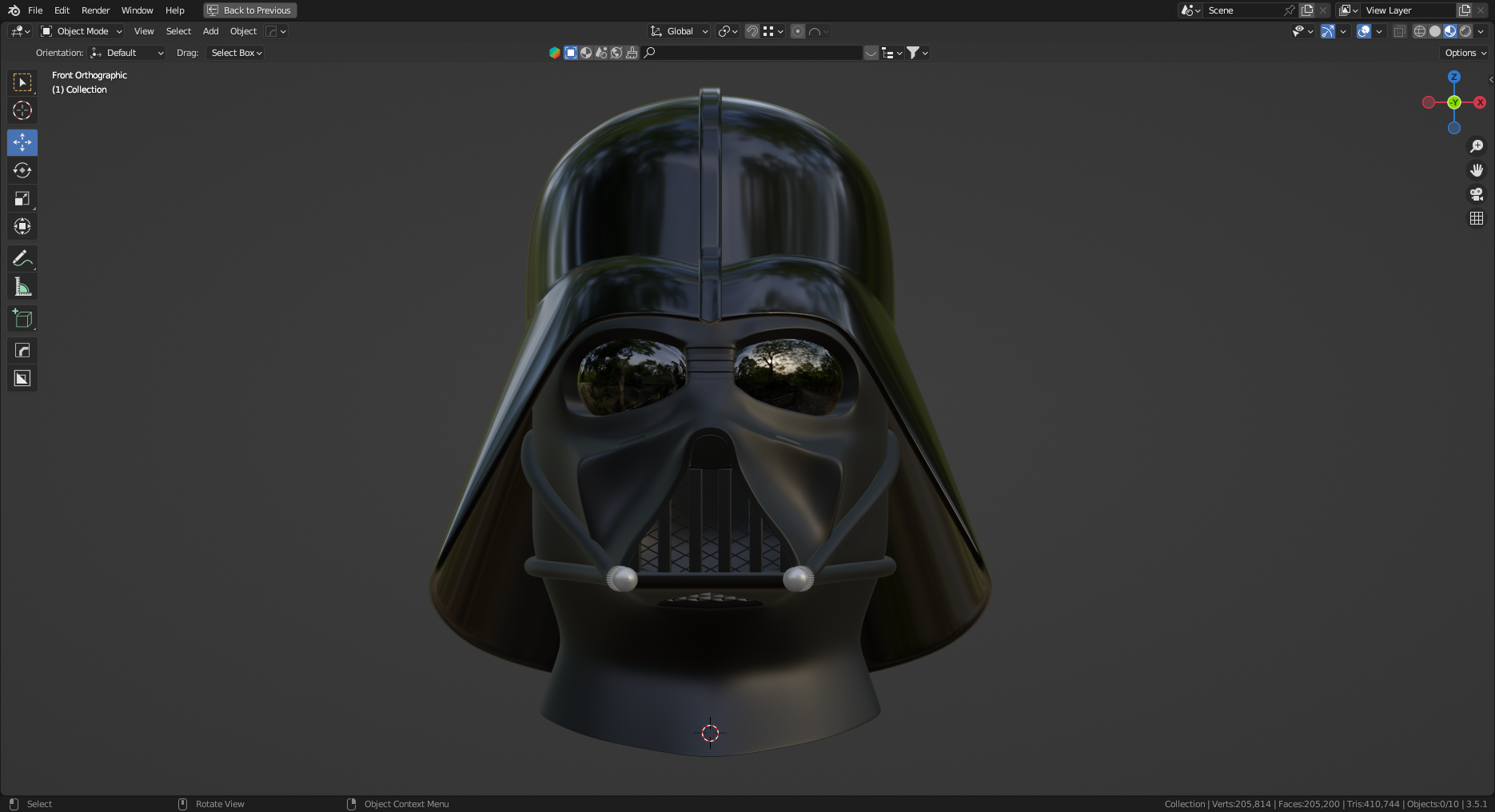The image size is (1495, 812).
Task: Open viewport shading options dropdown arrow
Action: click(x=1481, y=31)
